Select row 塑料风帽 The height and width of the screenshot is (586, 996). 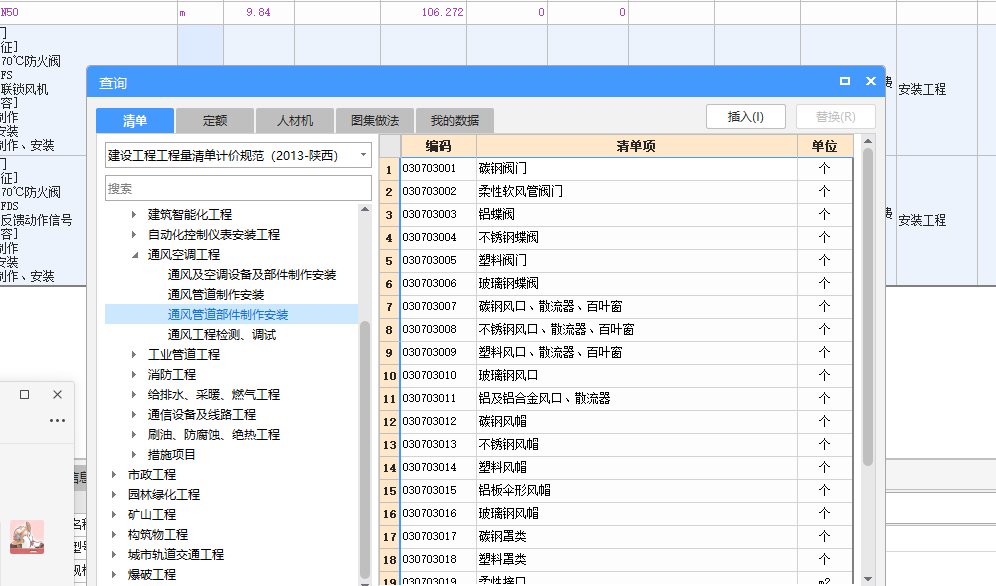click(x=616, y=467)
